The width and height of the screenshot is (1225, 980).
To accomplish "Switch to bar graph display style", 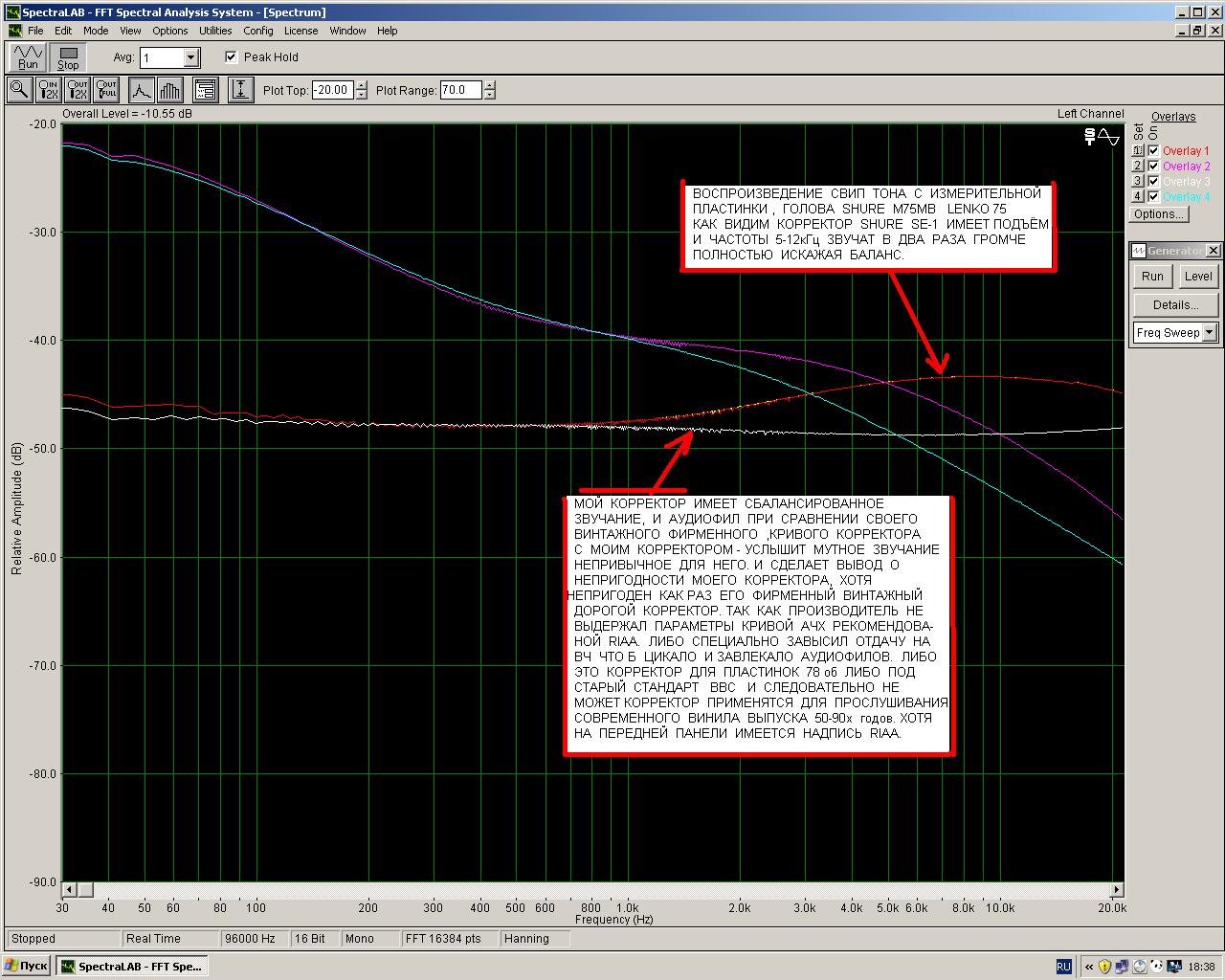I will tap(169, 90).
